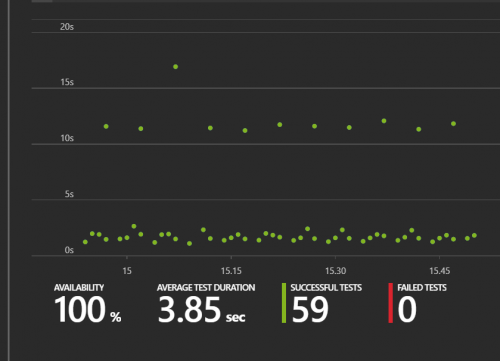Open the Average Test Duration 3.85 sec tile
The width and height of the screenshot is (500, 361).
click(x=206, y=304)
